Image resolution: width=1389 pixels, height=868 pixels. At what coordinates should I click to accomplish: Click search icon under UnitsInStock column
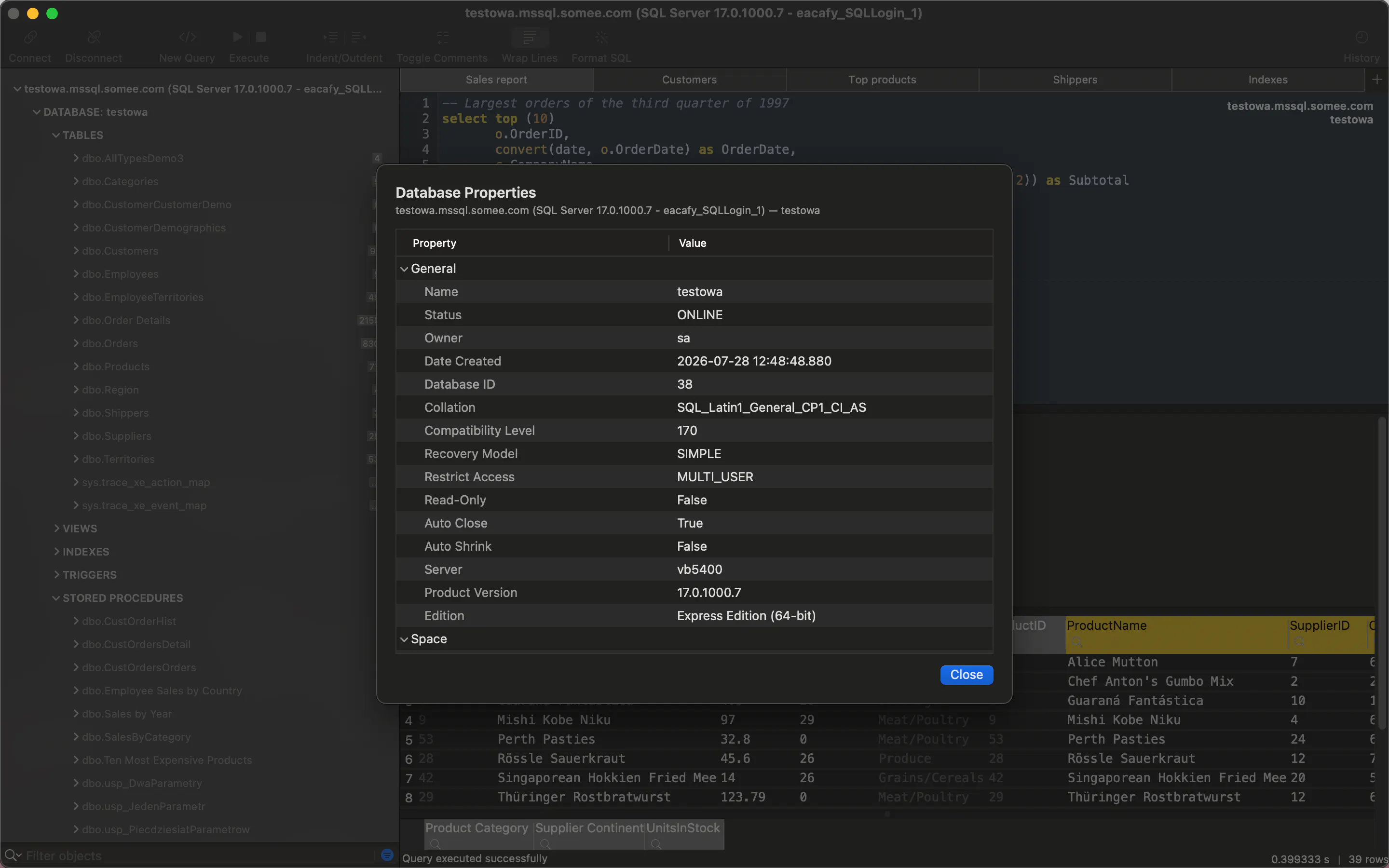click(x=656, y=844)
